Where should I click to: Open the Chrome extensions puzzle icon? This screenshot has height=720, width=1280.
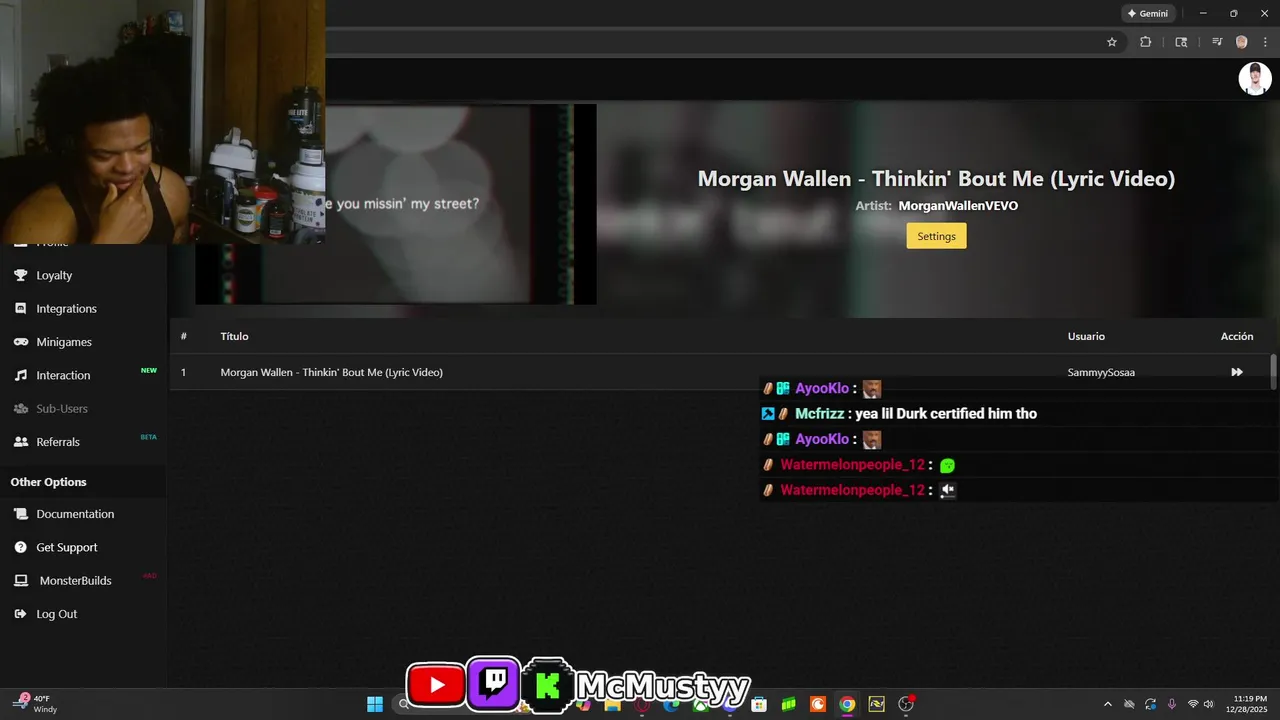1146,42
